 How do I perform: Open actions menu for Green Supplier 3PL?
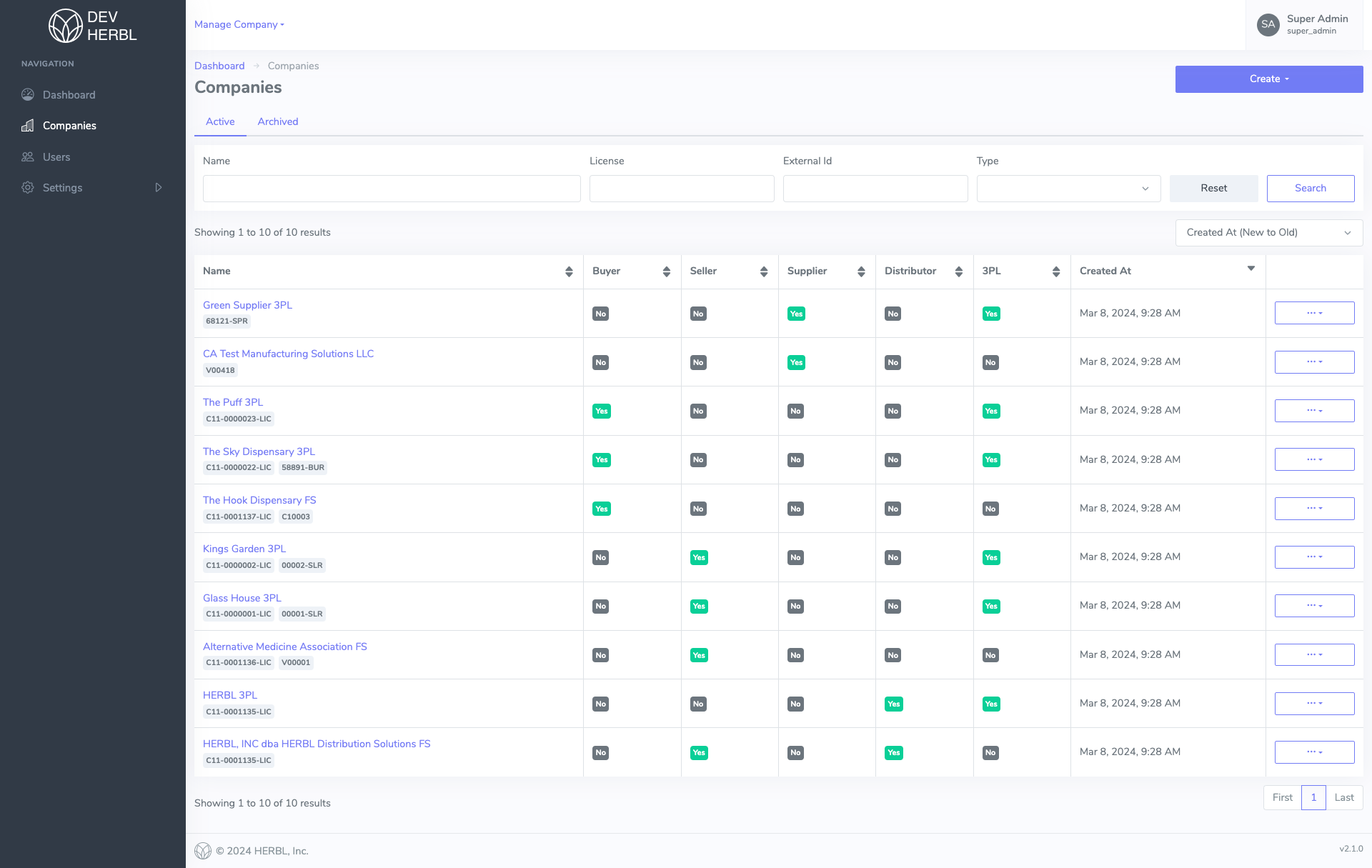(1314, 313)
